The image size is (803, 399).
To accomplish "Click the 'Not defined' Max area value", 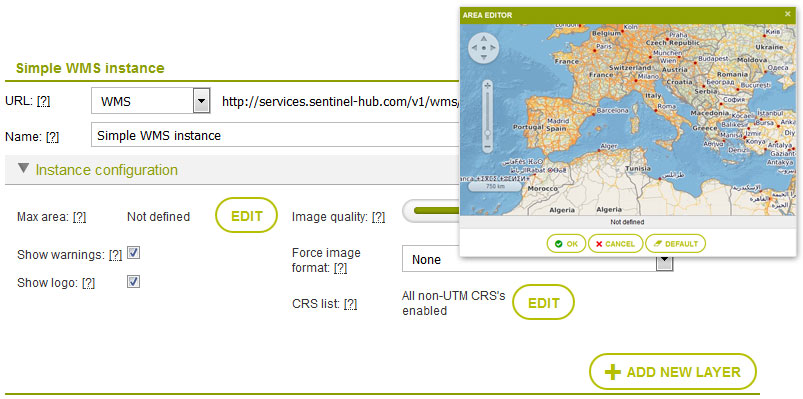I will click(158, 217).
